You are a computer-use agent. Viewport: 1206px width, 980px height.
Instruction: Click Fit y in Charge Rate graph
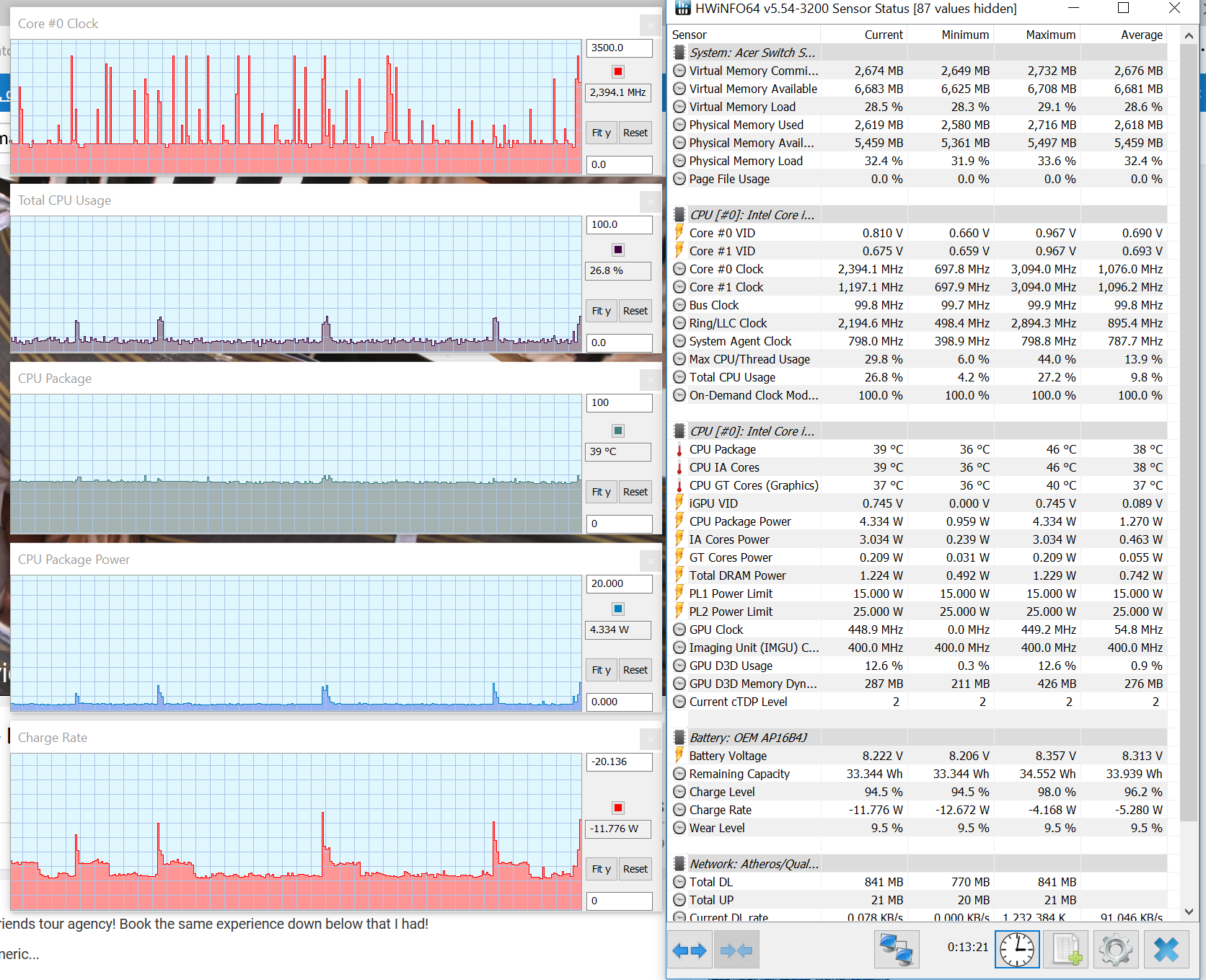(601, 869)
